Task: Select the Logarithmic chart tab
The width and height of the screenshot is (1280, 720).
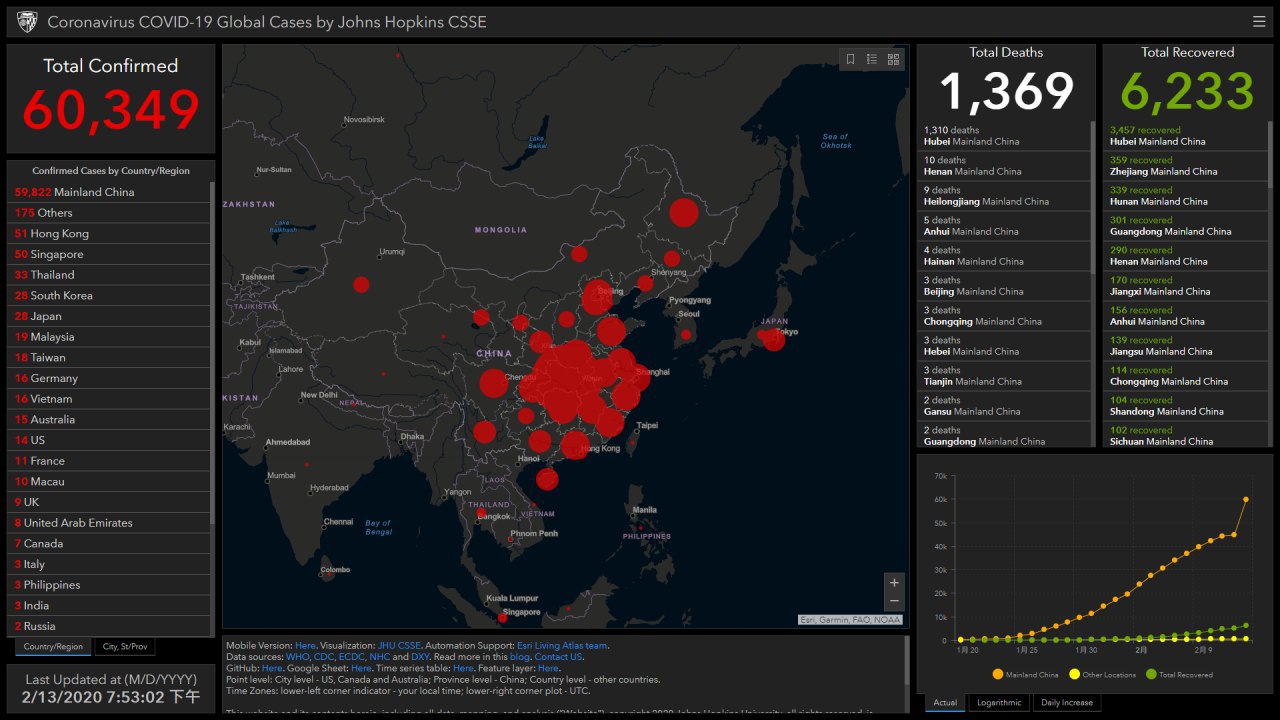Action: click(x=999, y=703)
